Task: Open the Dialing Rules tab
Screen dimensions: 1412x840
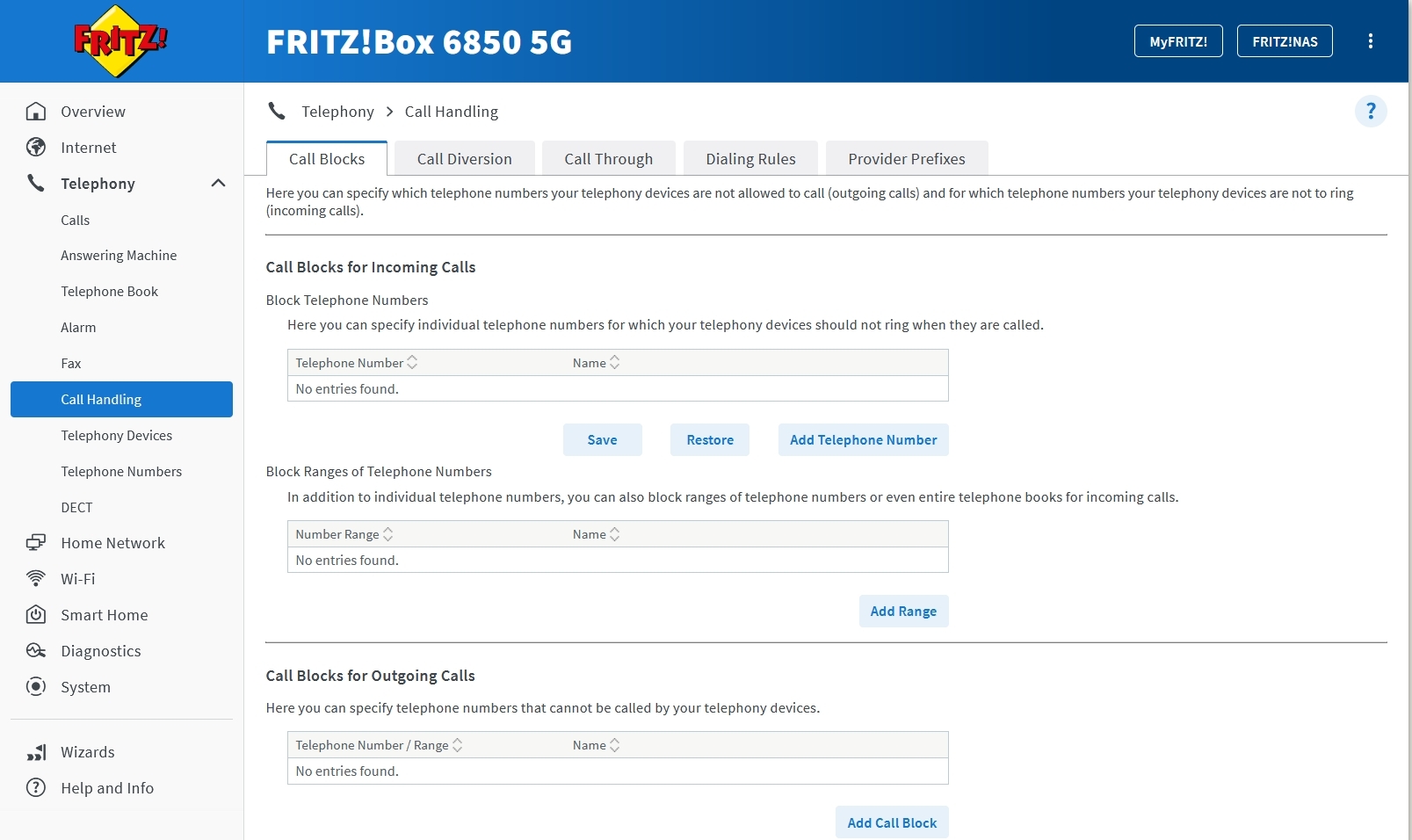Action: [x=751, y=159]
